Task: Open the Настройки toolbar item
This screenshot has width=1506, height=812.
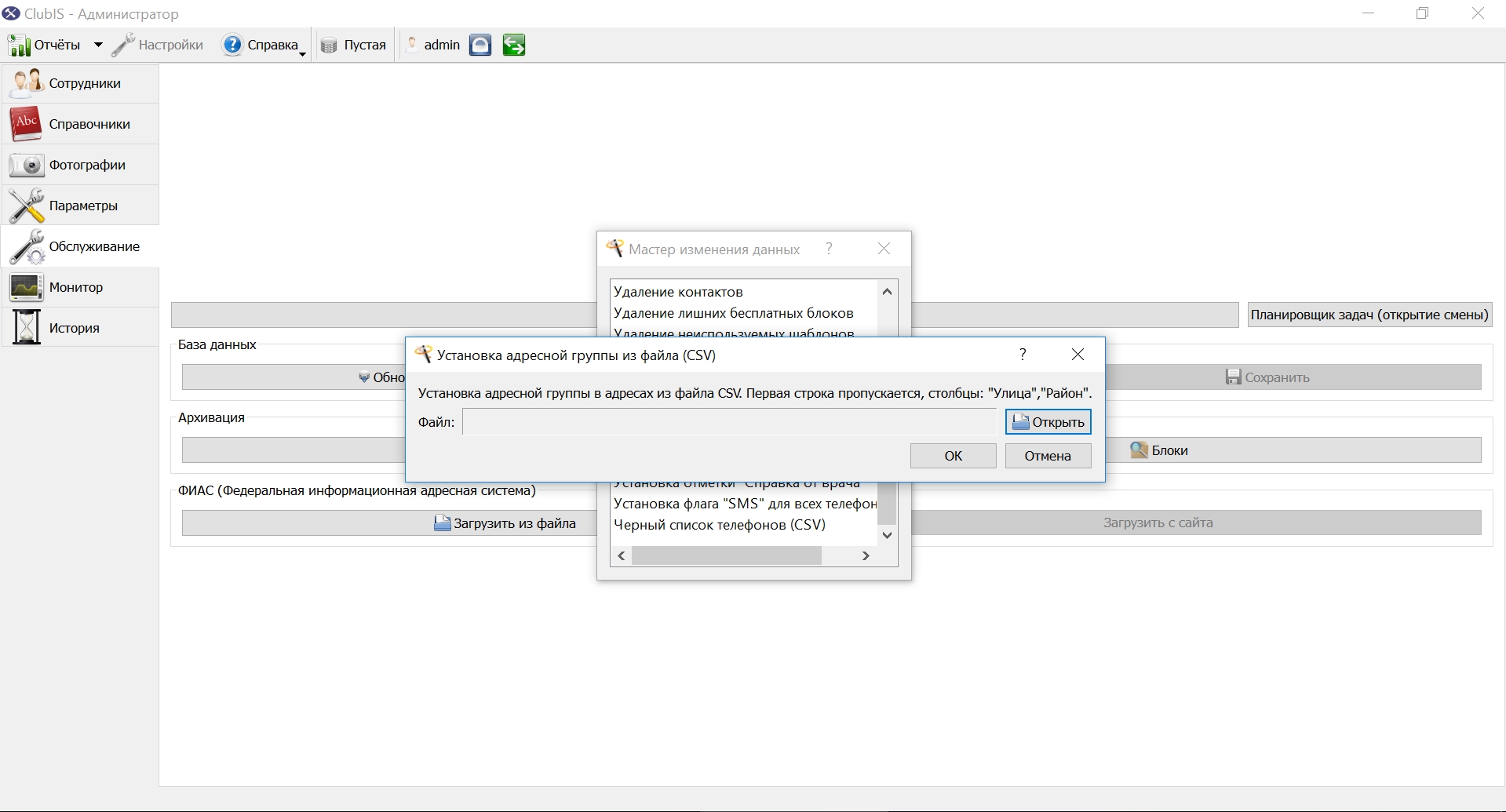Action: pyautogui.click(x=157, y=45)
